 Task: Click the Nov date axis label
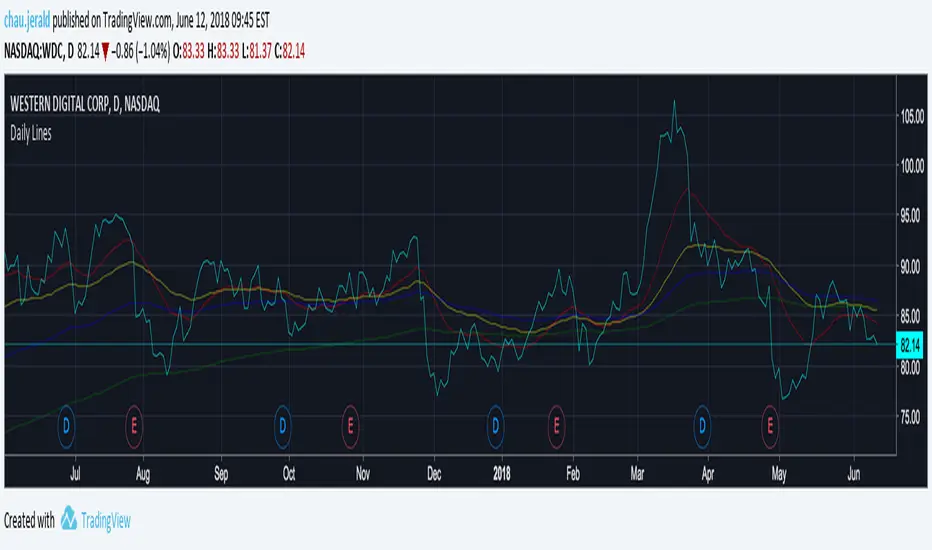click(x=363, y=474)
